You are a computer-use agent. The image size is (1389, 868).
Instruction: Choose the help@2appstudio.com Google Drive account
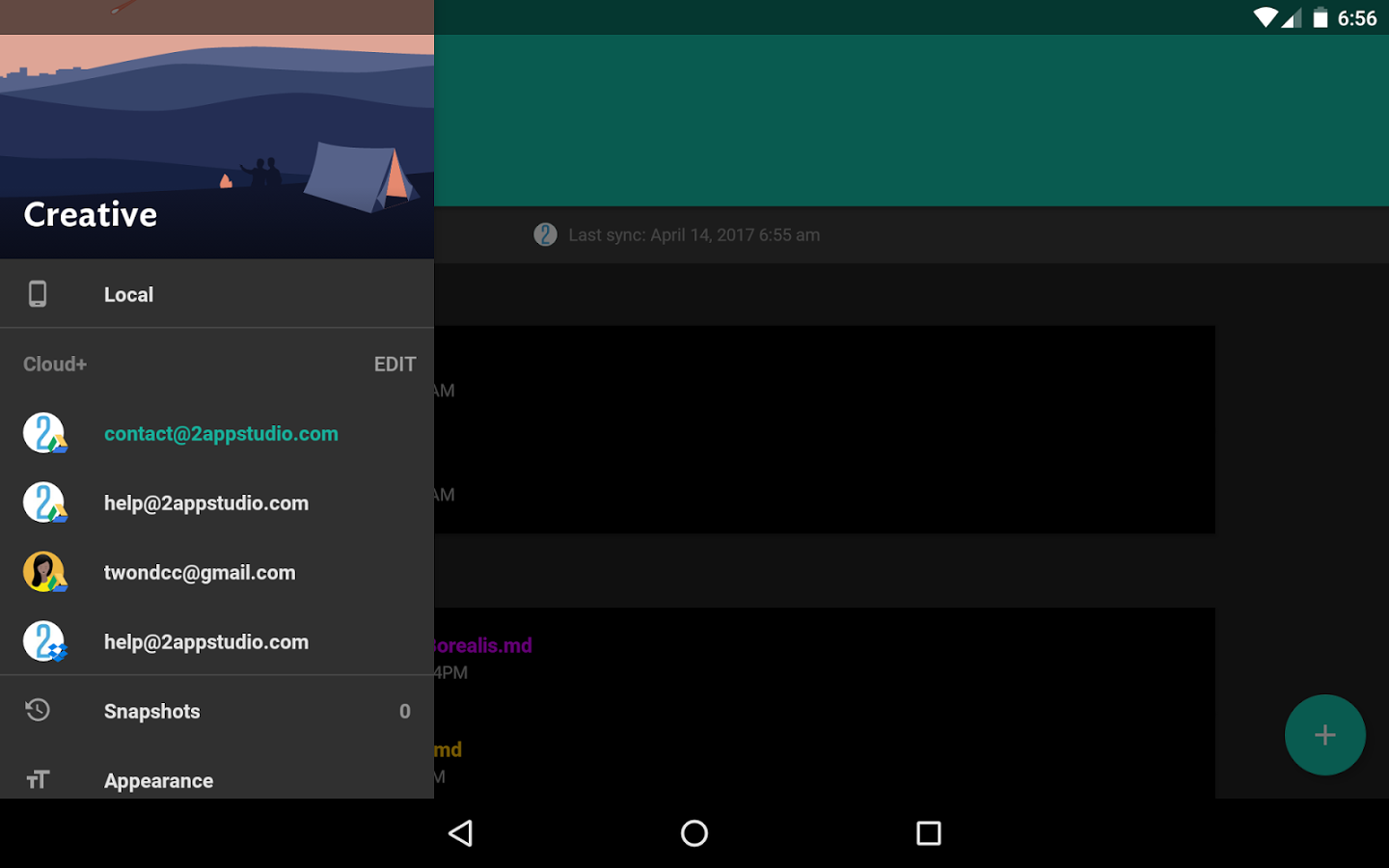(x=217, y=503)
